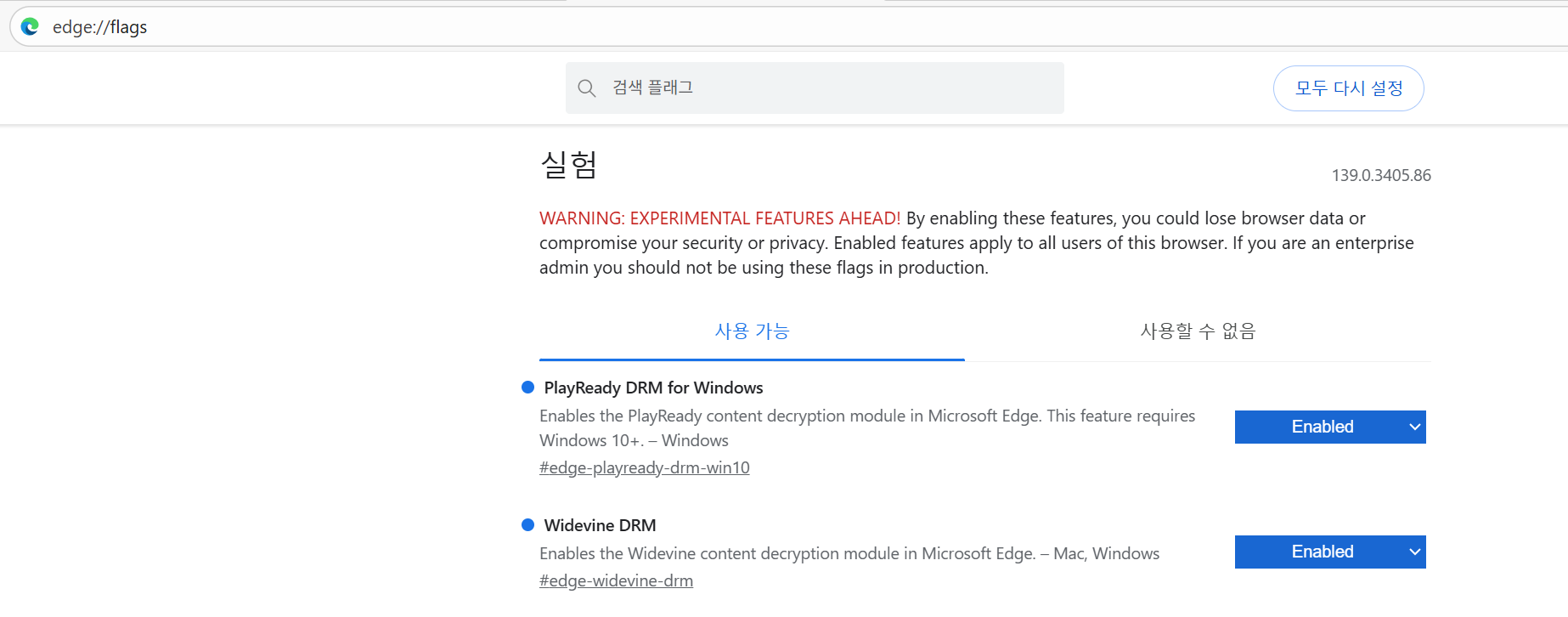Viewport: 1568px width, 617px height.
Task: Click the edge://flags address bar
Action: [790, 27]
